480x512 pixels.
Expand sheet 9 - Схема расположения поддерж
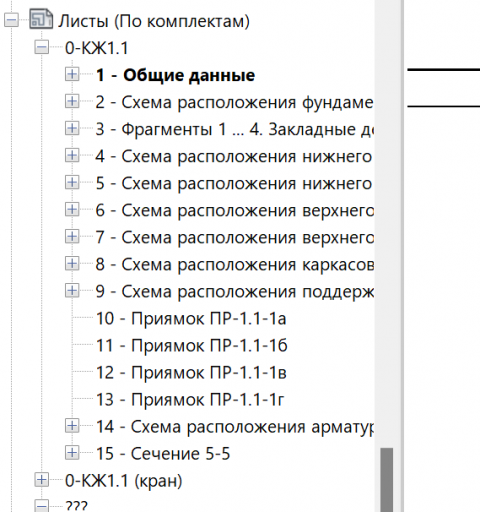72,291
